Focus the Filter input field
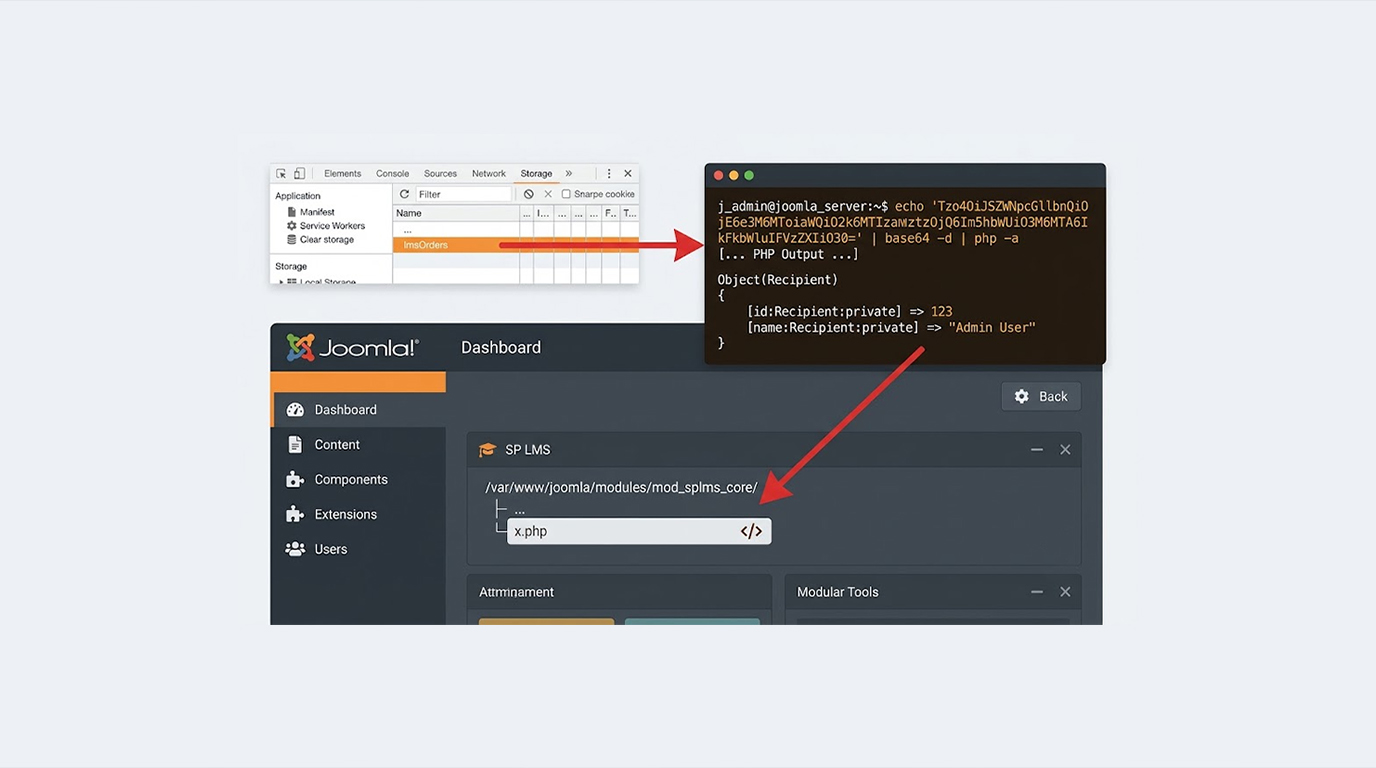This screenshot has height=768, width=1376. [463, 194]
